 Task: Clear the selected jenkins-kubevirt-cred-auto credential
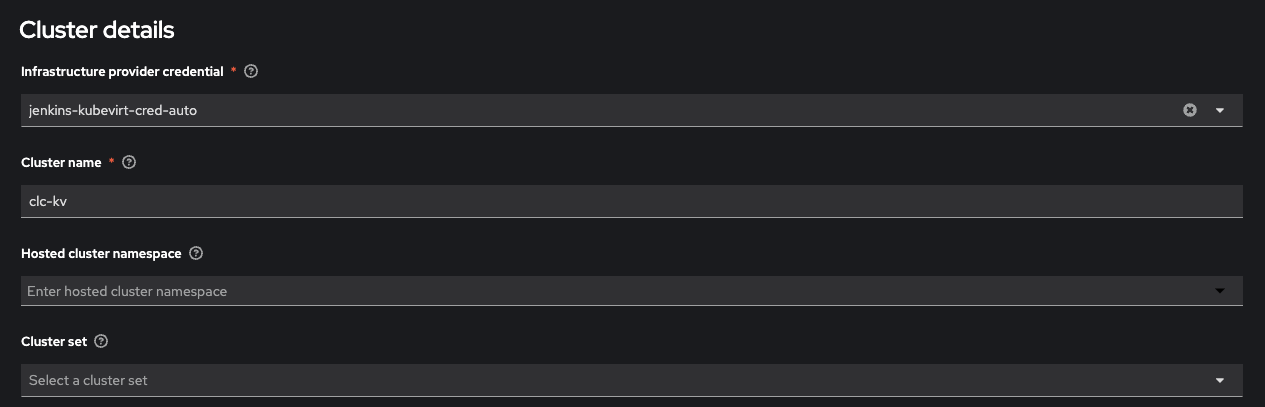click(x=1190, y=111)
